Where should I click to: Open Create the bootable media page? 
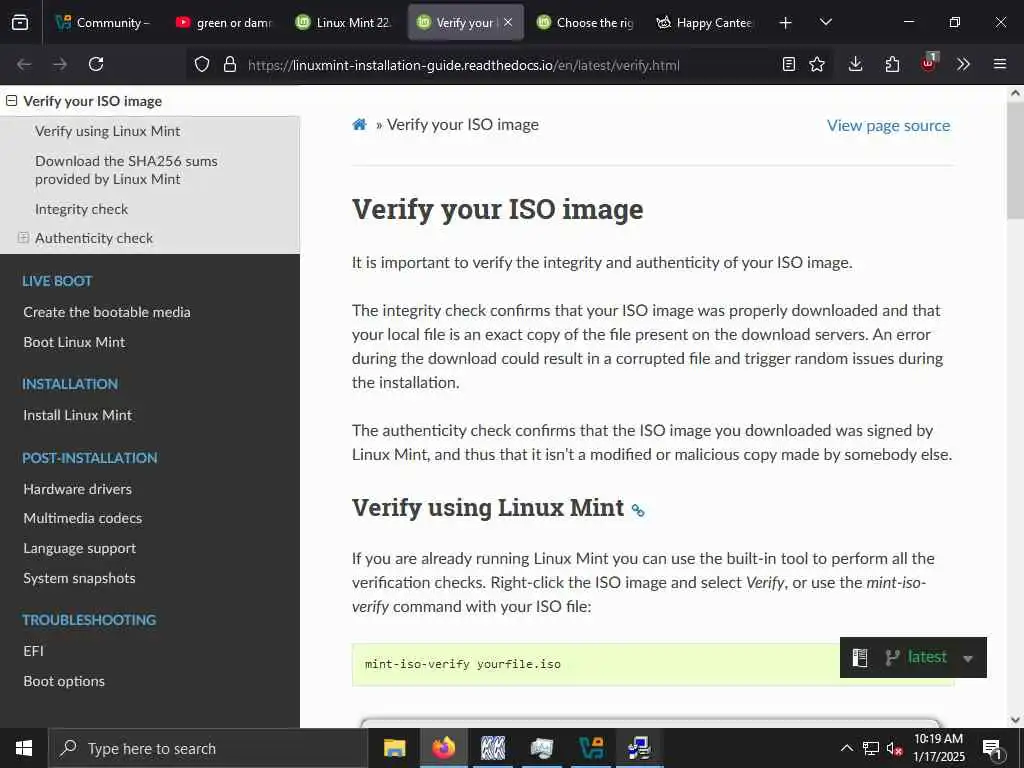[x=107, y=312]
